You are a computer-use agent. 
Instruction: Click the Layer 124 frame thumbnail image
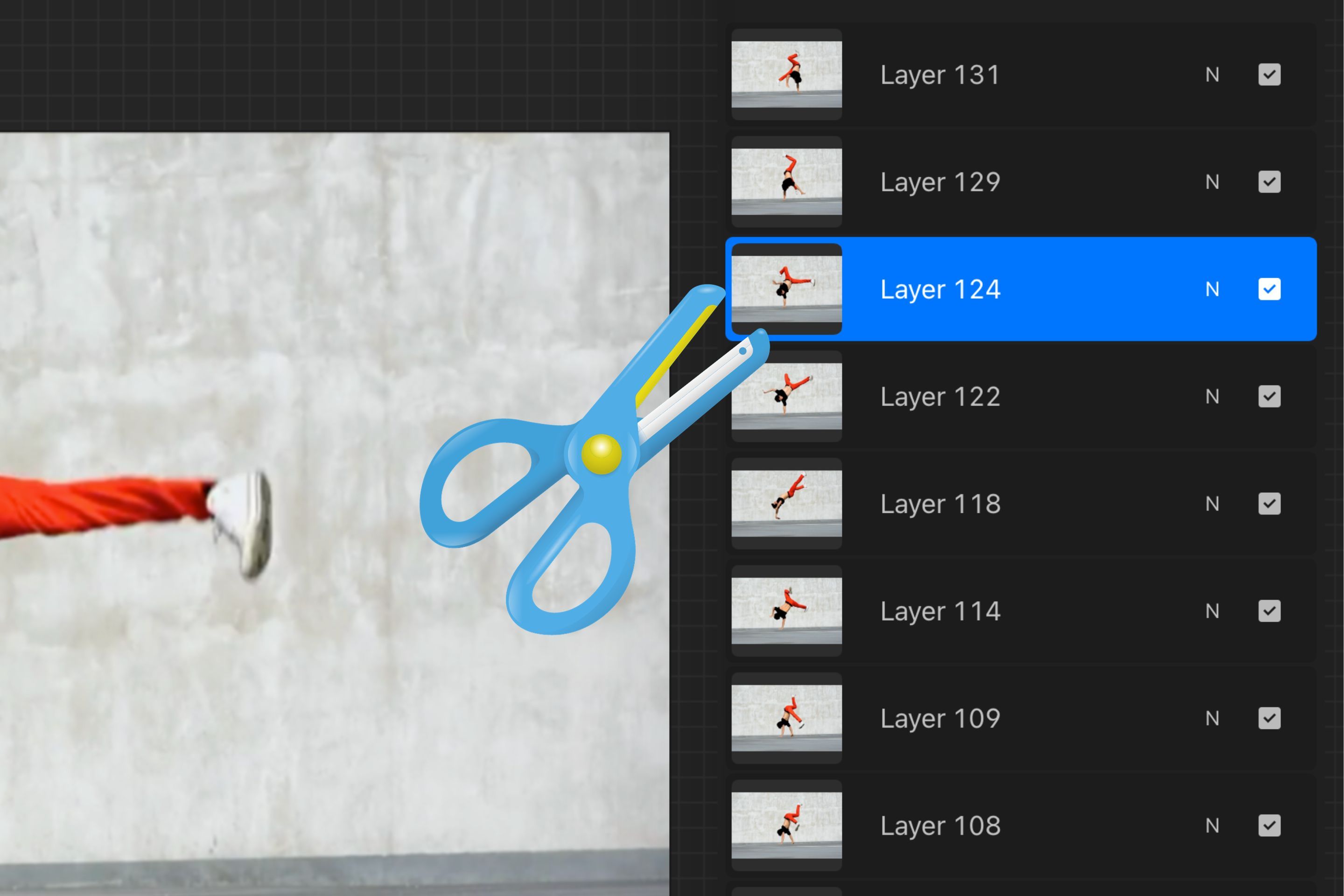(x=786, y=290)
